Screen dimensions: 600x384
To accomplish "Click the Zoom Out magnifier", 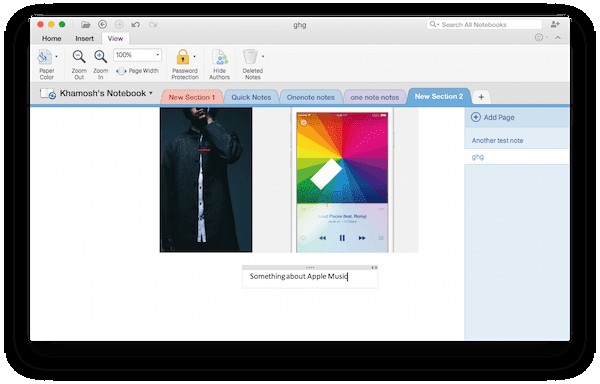I will pyautogui.click(x=79, y=57).
